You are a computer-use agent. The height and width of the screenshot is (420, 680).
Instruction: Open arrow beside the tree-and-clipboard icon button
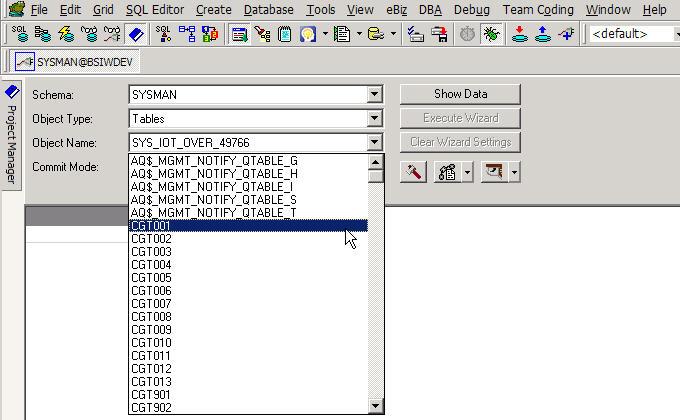click(467, 172)
